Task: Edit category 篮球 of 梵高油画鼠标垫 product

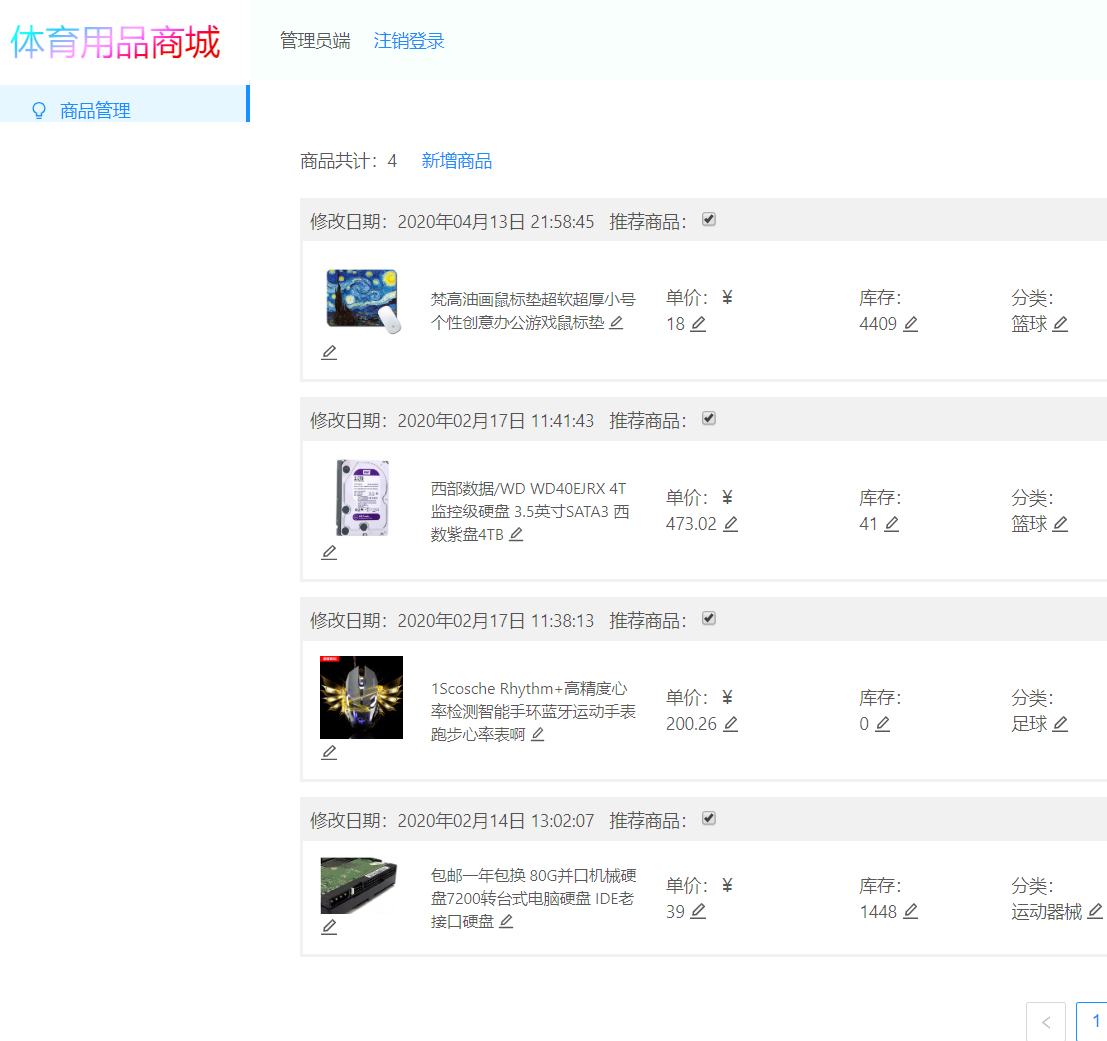Action: 1060,324
